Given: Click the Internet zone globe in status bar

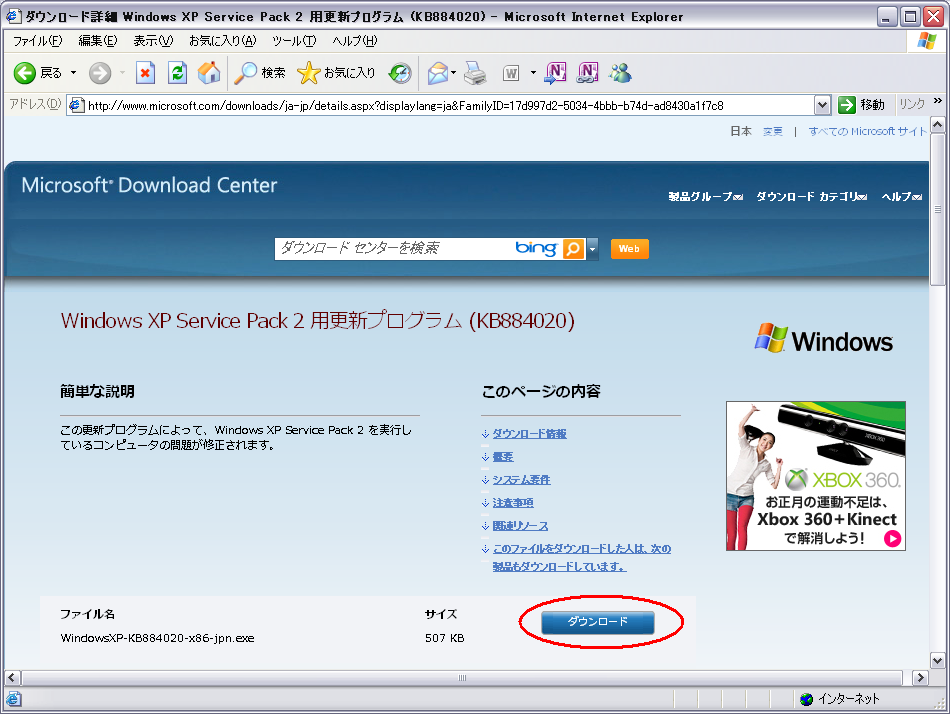Looking at the screenshot, I should [x=806, y=699].
